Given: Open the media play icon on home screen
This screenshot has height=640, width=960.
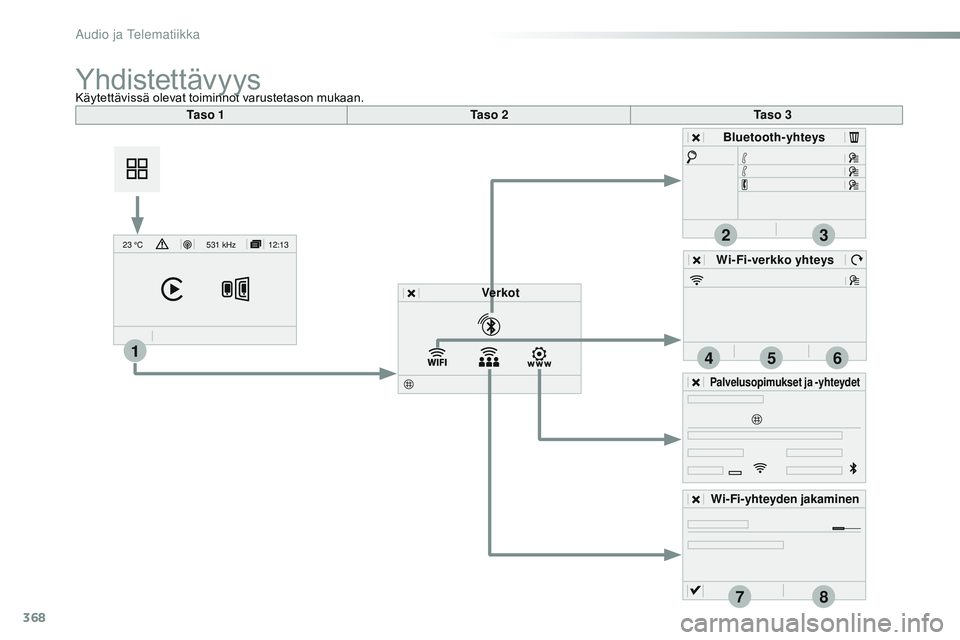Looking at the screenshot, I should pos(172,289).
